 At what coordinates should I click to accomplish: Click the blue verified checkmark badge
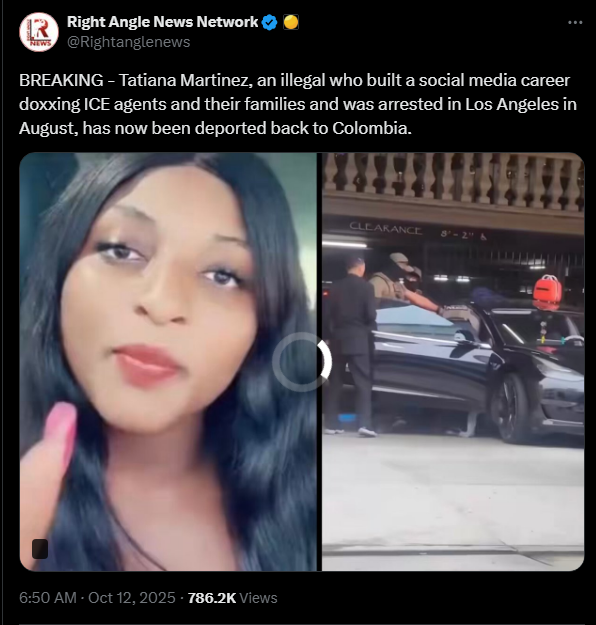[x=270, y=22]
